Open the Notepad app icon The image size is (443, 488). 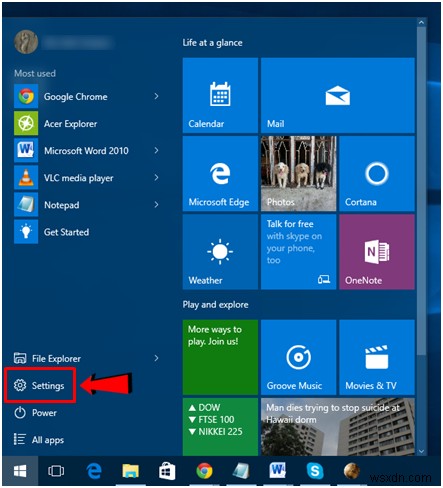(26, 205)
